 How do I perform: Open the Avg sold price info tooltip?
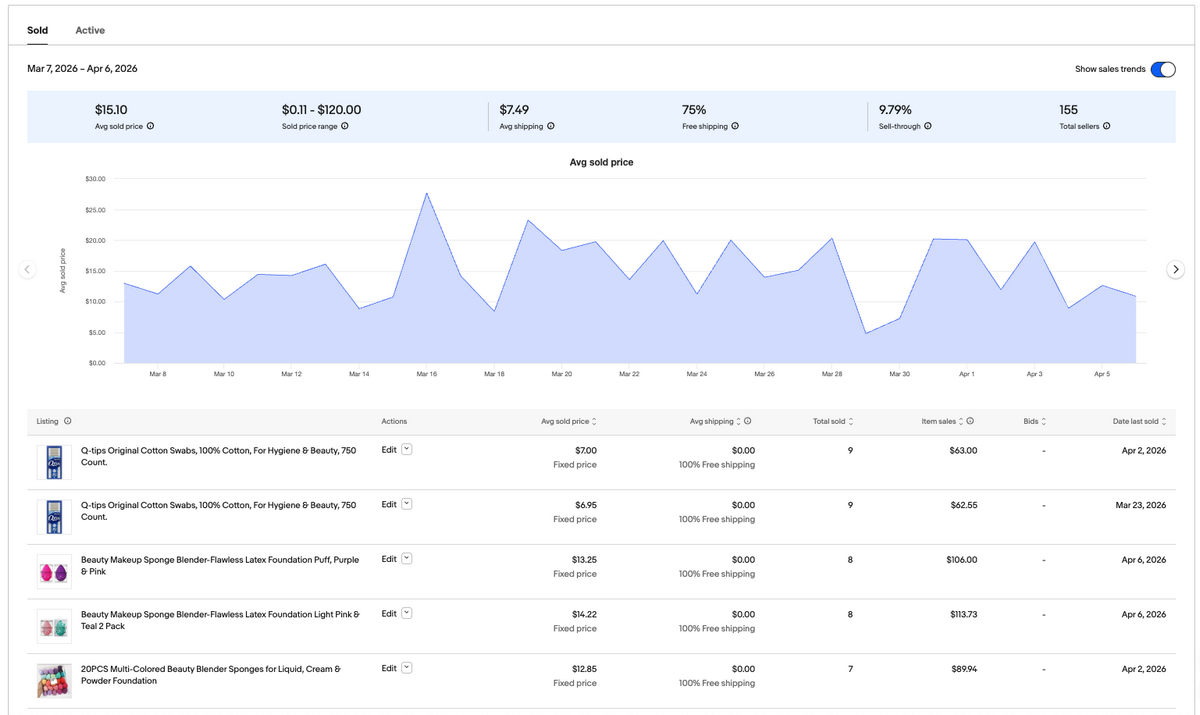[151, 126]
